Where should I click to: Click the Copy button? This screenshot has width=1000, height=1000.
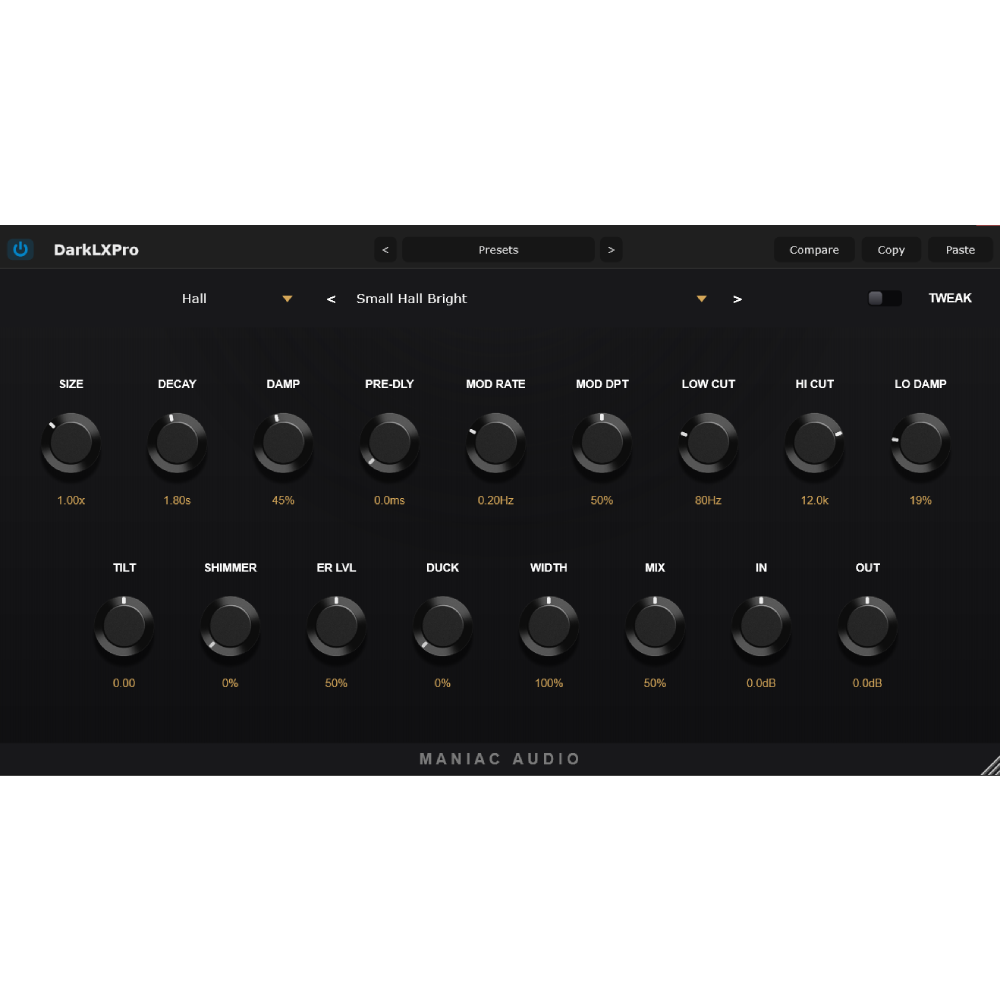pyautogui.click(x=891, y=249)
